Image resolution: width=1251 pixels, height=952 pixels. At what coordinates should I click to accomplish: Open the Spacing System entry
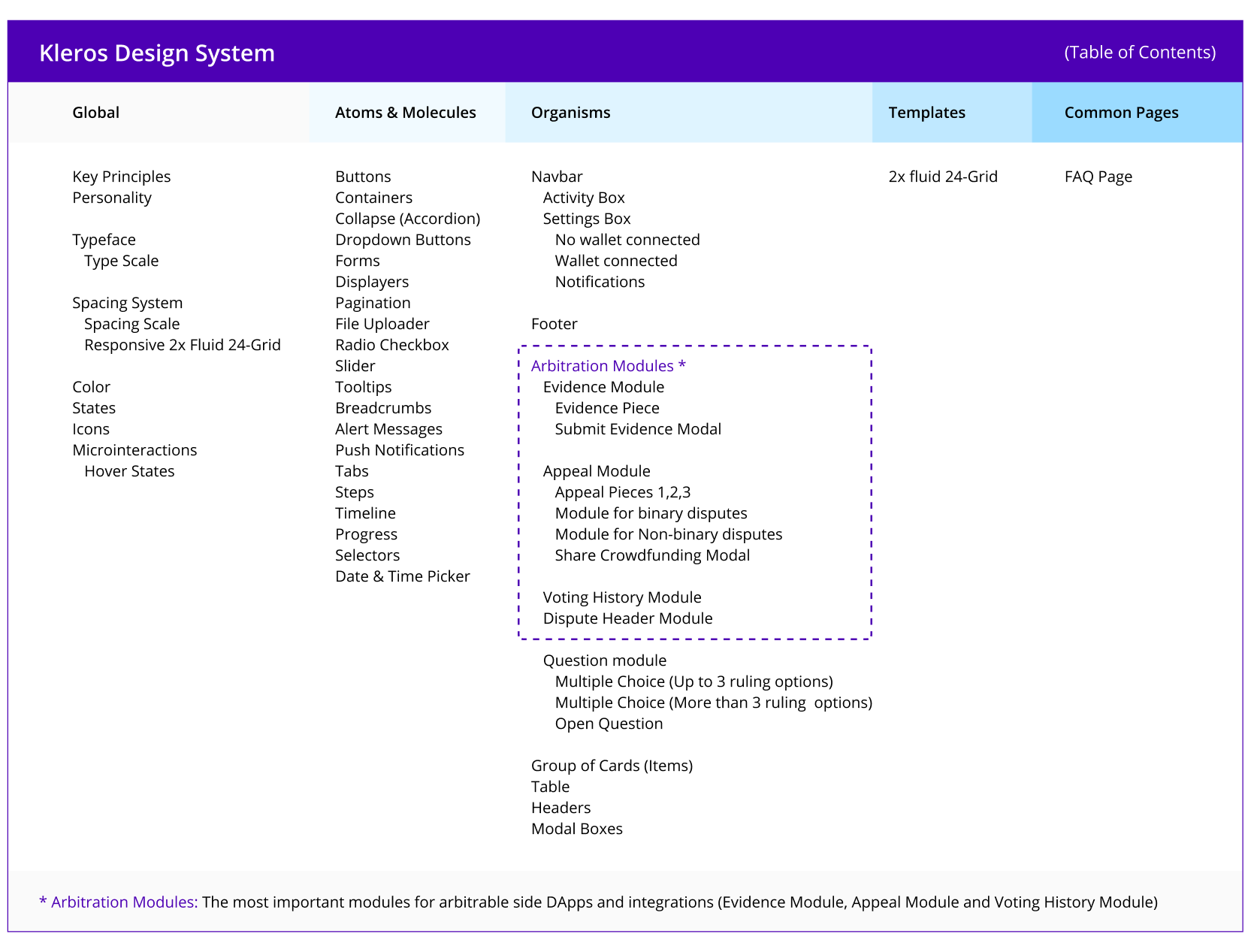(128, 303)
